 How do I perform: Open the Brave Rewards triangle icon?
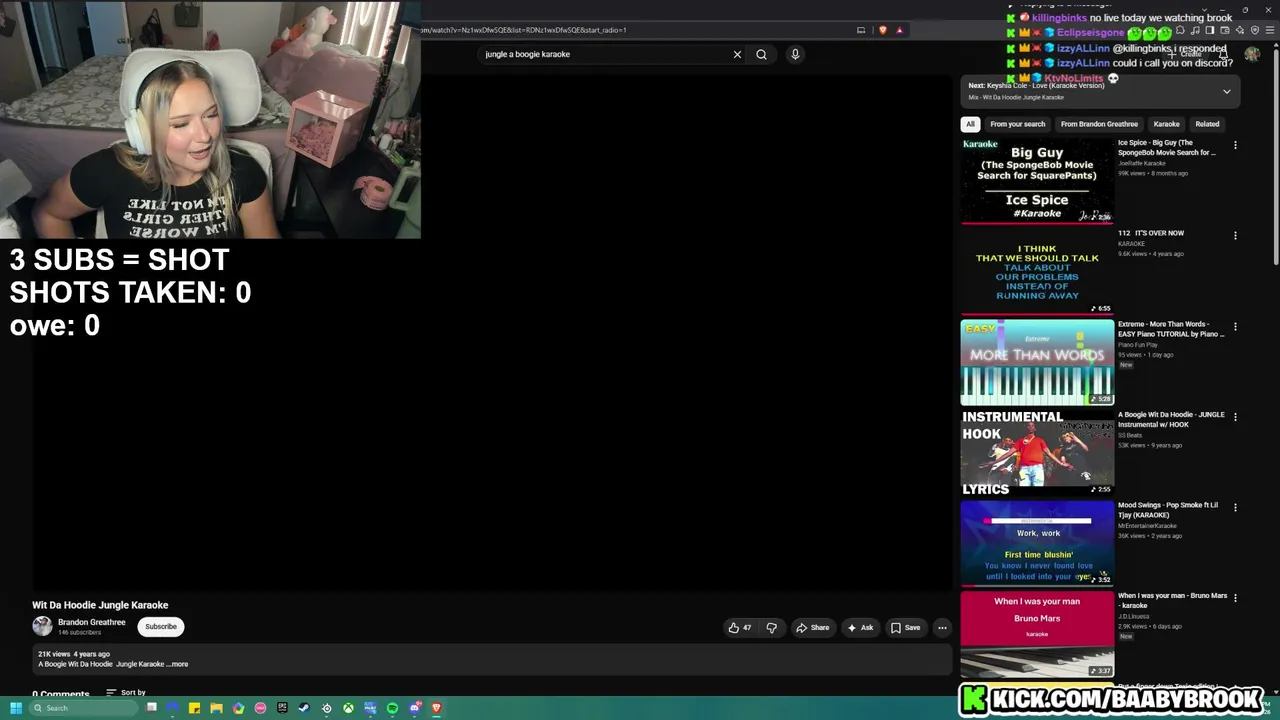[899, 30]
